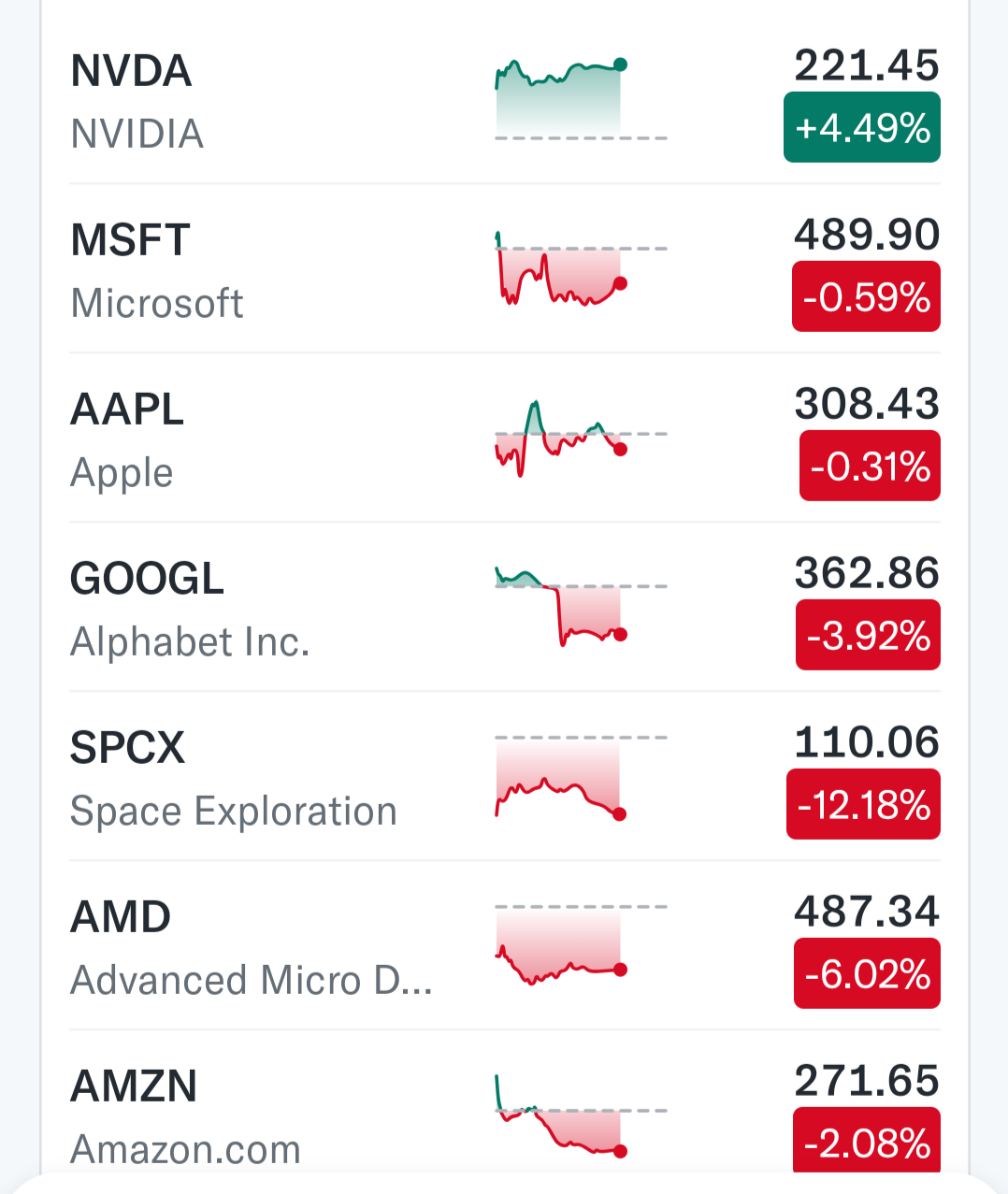This screenshot has width=1008, height=1194.
Task: Open the NVDA sparkline chart
Action: tap(581, 98)
